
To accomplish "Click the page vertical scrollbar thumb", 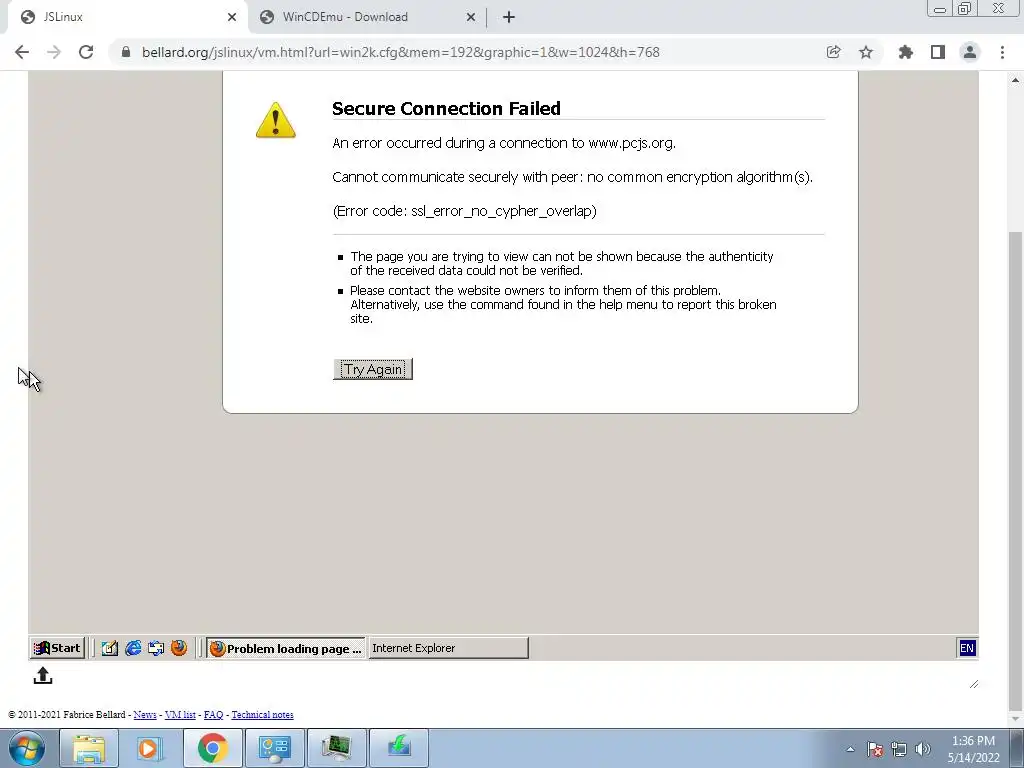I will click(x=1015, y=470).
